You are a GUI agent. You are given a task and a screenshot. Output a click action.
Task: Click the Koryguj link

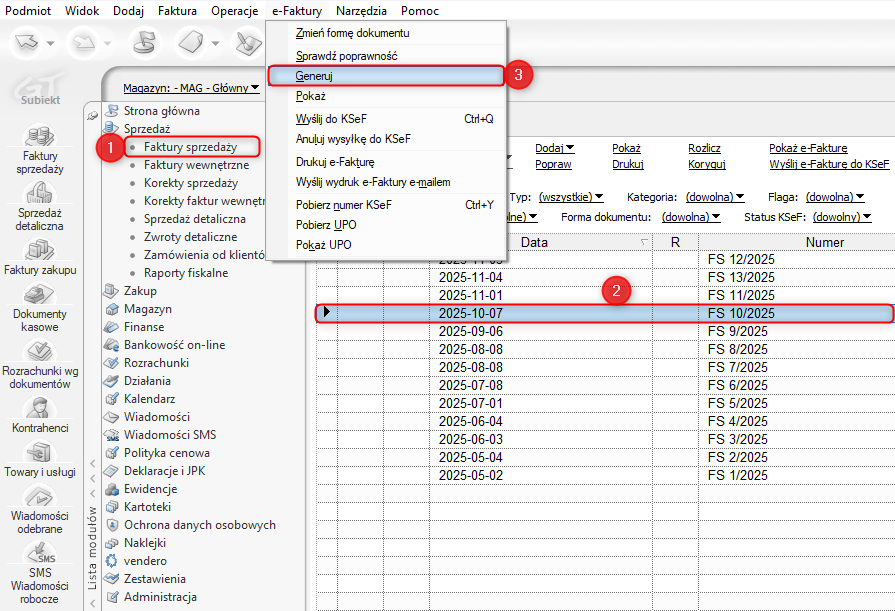click(x=706, y=164)
